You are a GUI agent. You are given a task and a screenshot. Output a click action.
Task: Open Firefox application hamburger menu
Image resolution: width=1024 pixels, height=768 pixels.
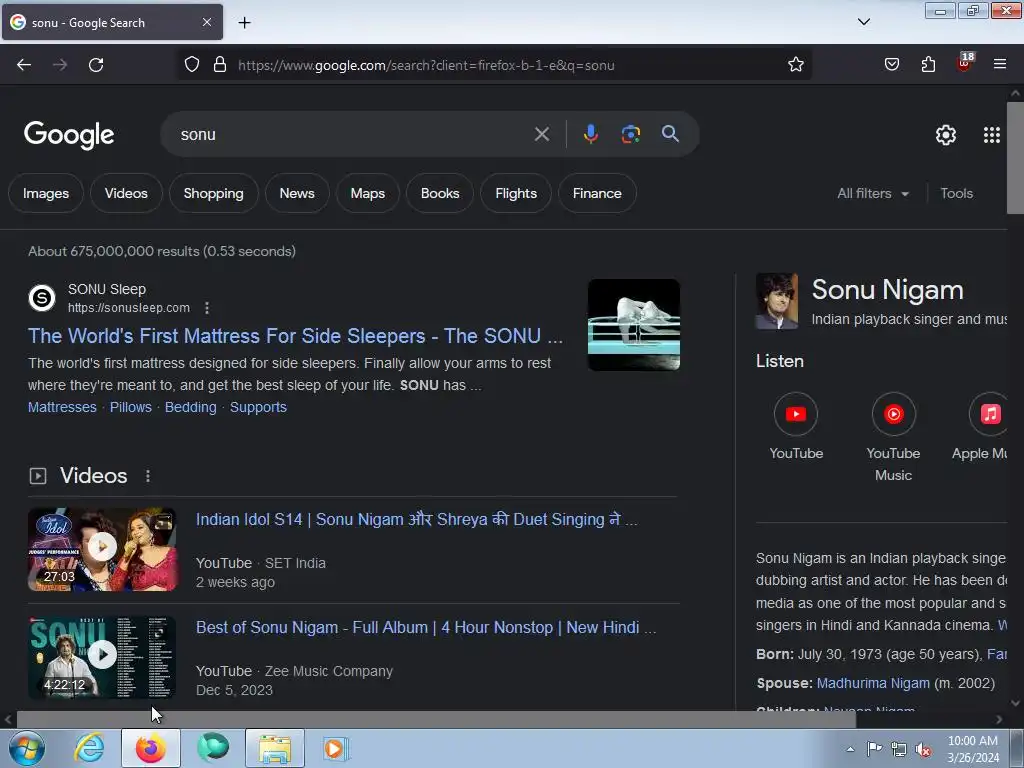pos(1000,65)
